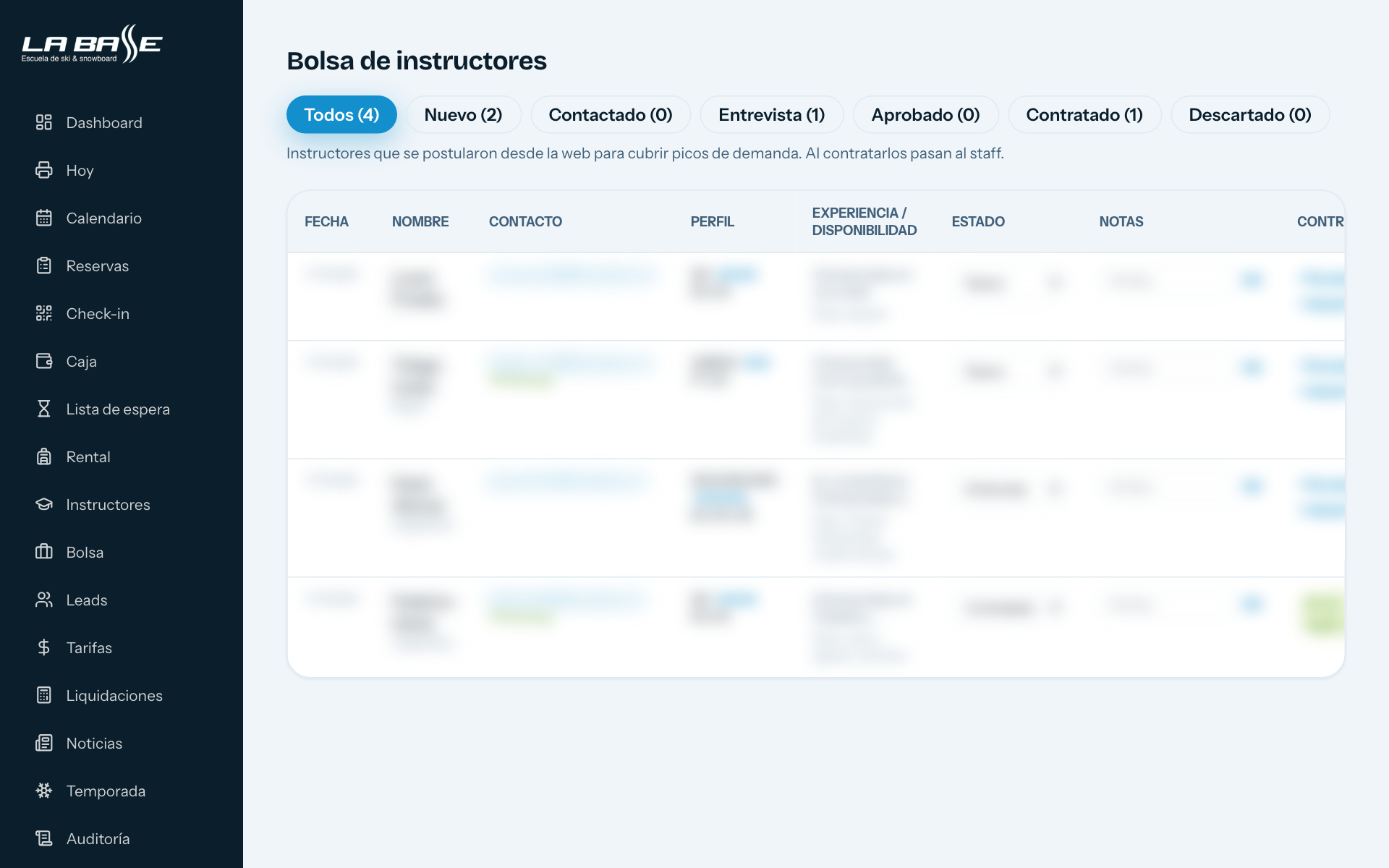
Task: Click the Temporada snowflake icon
Action: (x=44, y=791)
